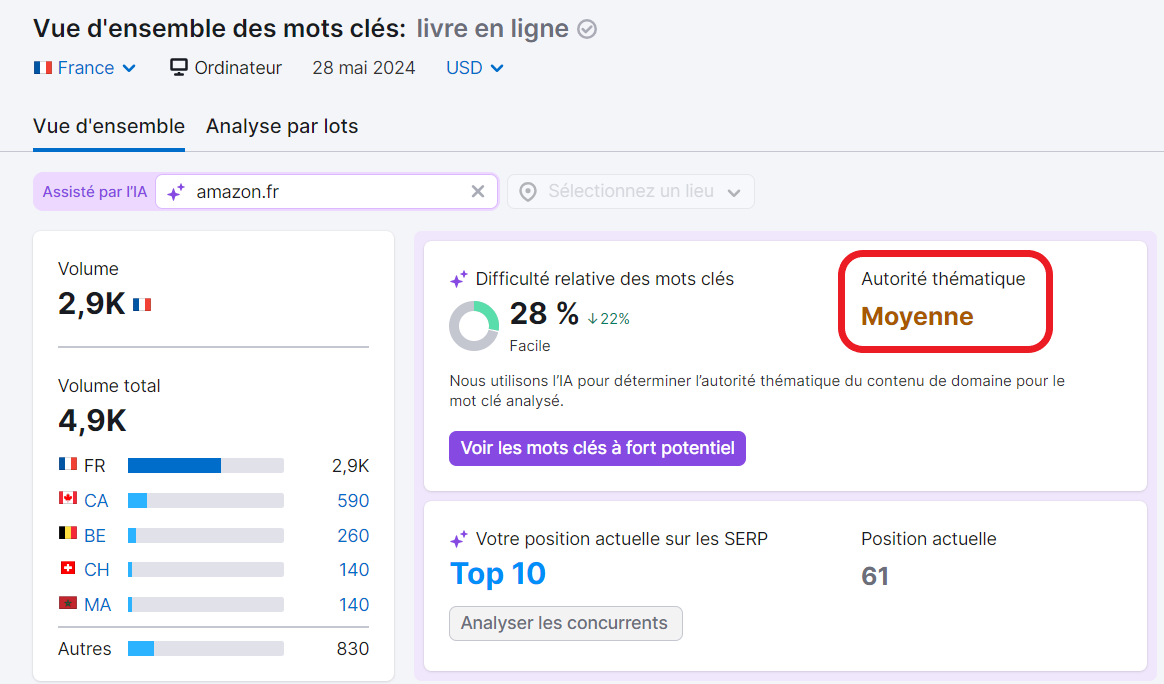Click the French flag country icon
The image size is (1164, 684).
tap(41, 68)
